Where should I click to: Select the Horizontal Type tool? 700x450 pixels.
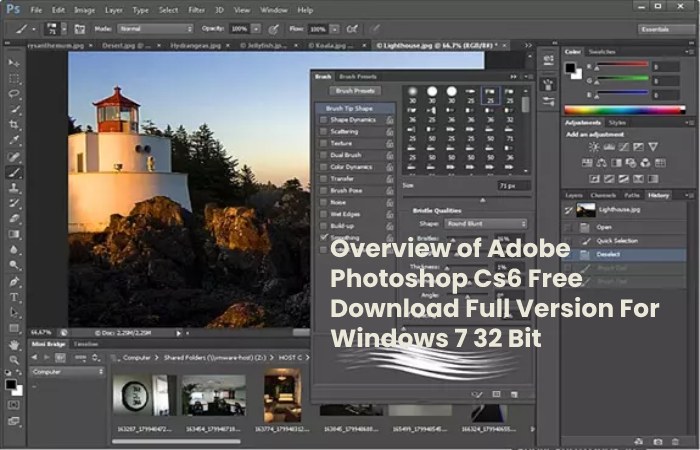point(14,297)
